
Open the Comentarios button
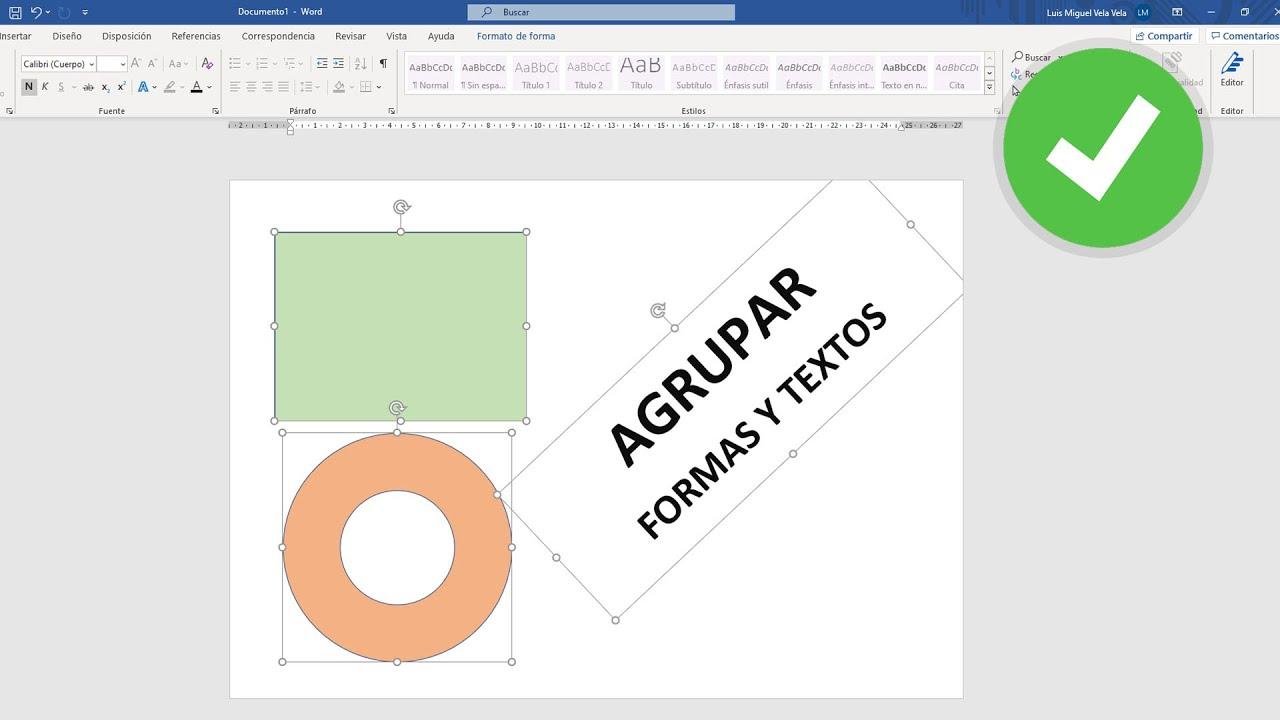[1243, 36]
